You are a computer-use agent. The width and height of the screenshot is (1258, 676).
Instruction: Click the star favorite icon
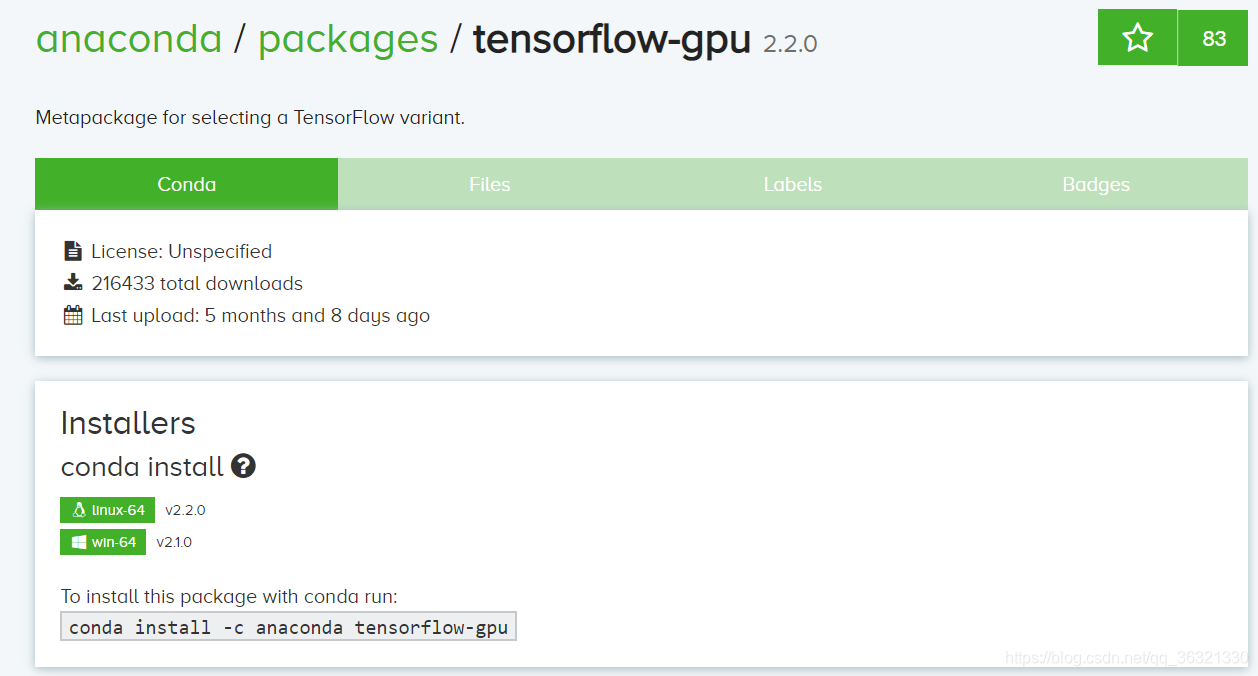(1137, 38)
